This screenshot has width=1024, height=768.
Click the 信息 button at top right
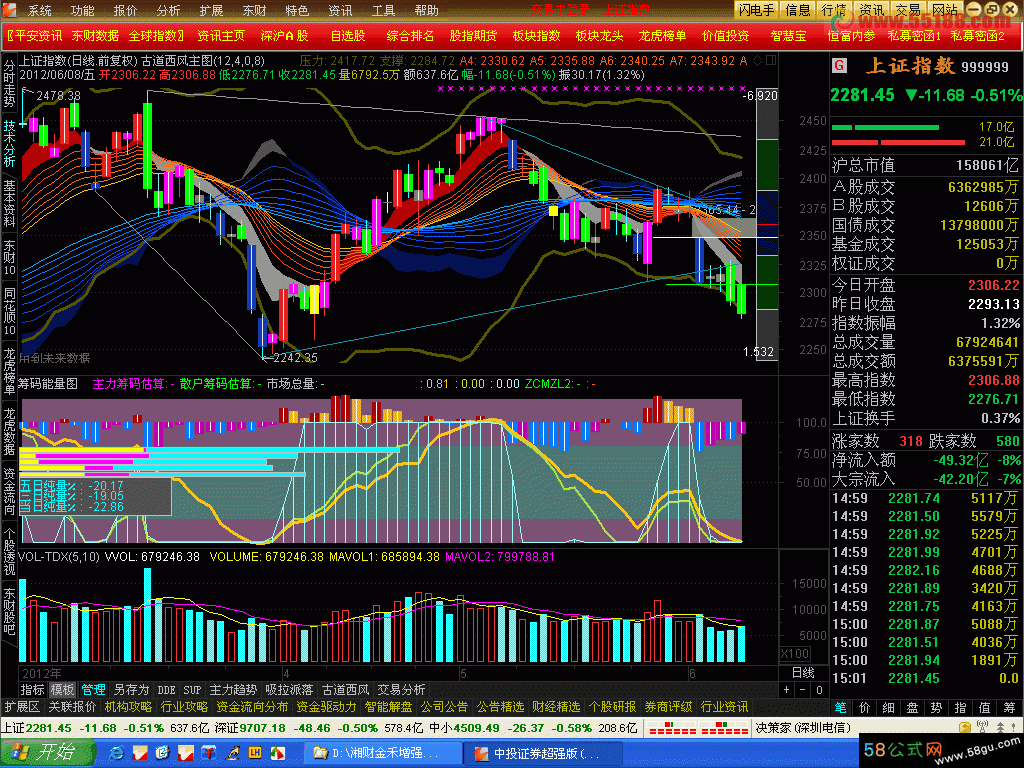tap(797, 10)
